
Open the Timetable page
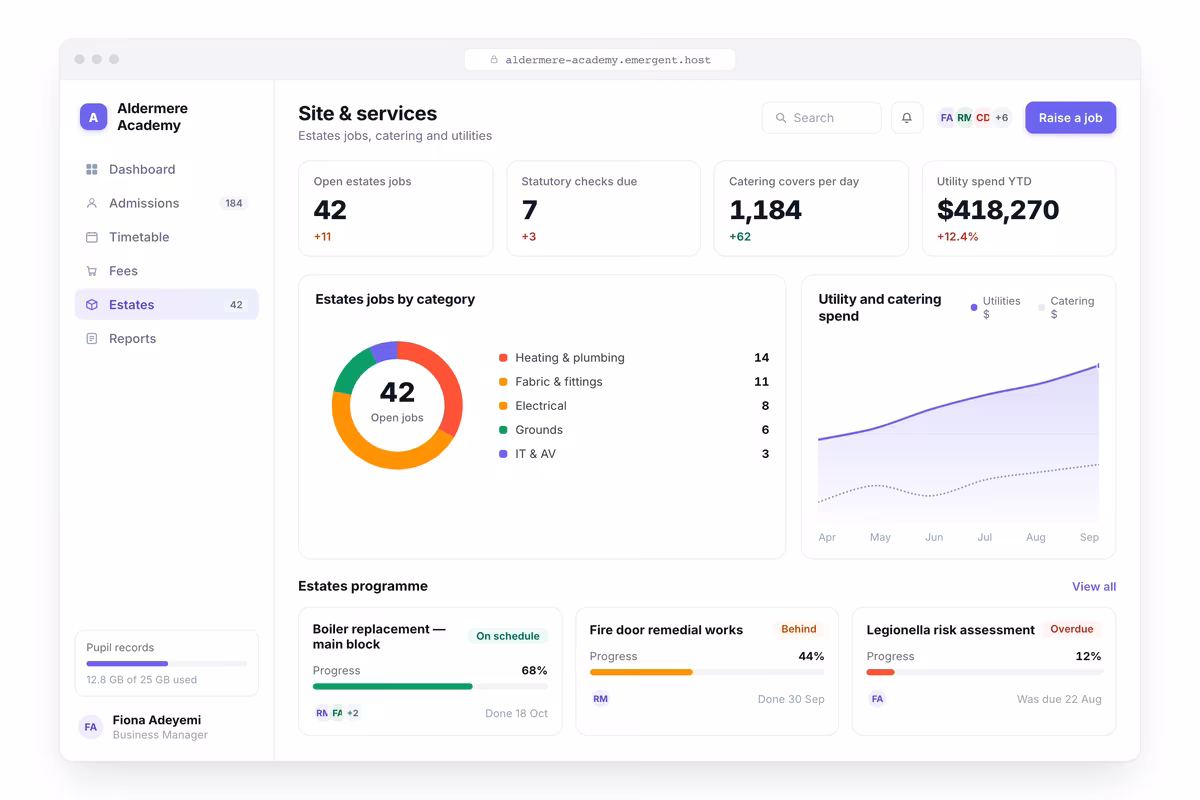[167, 237]
